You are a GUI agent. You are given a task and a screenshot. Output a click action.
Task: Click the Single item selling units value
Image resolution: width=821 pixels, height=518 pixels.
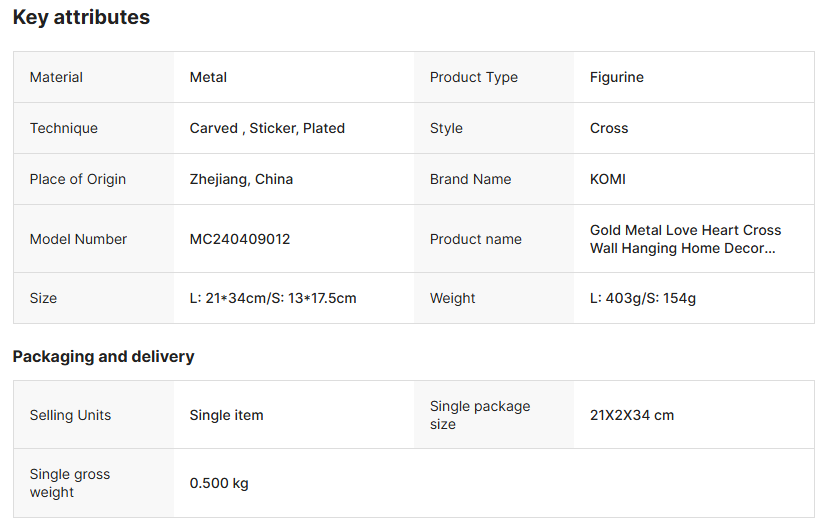(226, 415)
